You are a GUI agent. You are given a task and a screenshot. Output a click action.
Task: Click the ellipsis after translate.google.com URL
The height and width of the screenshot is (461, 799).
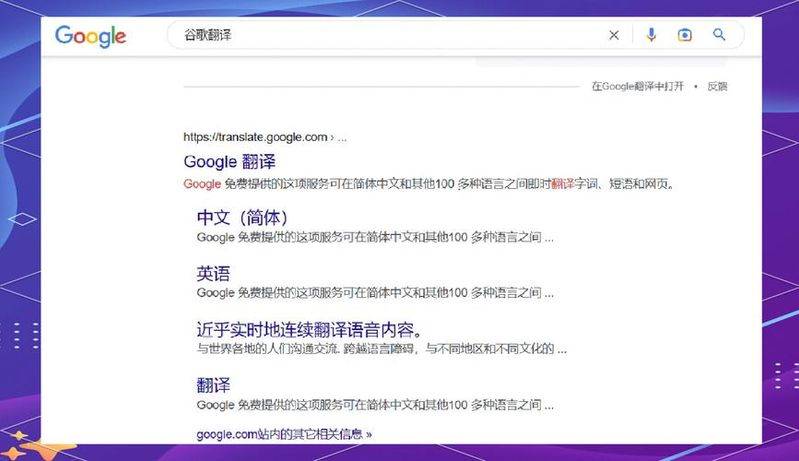coord(342,138)
